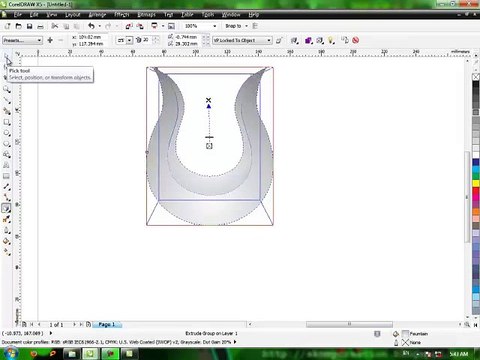This screenshot has height=360, width=480.
Task: Click the Open file icon
Action: point(19,26)
